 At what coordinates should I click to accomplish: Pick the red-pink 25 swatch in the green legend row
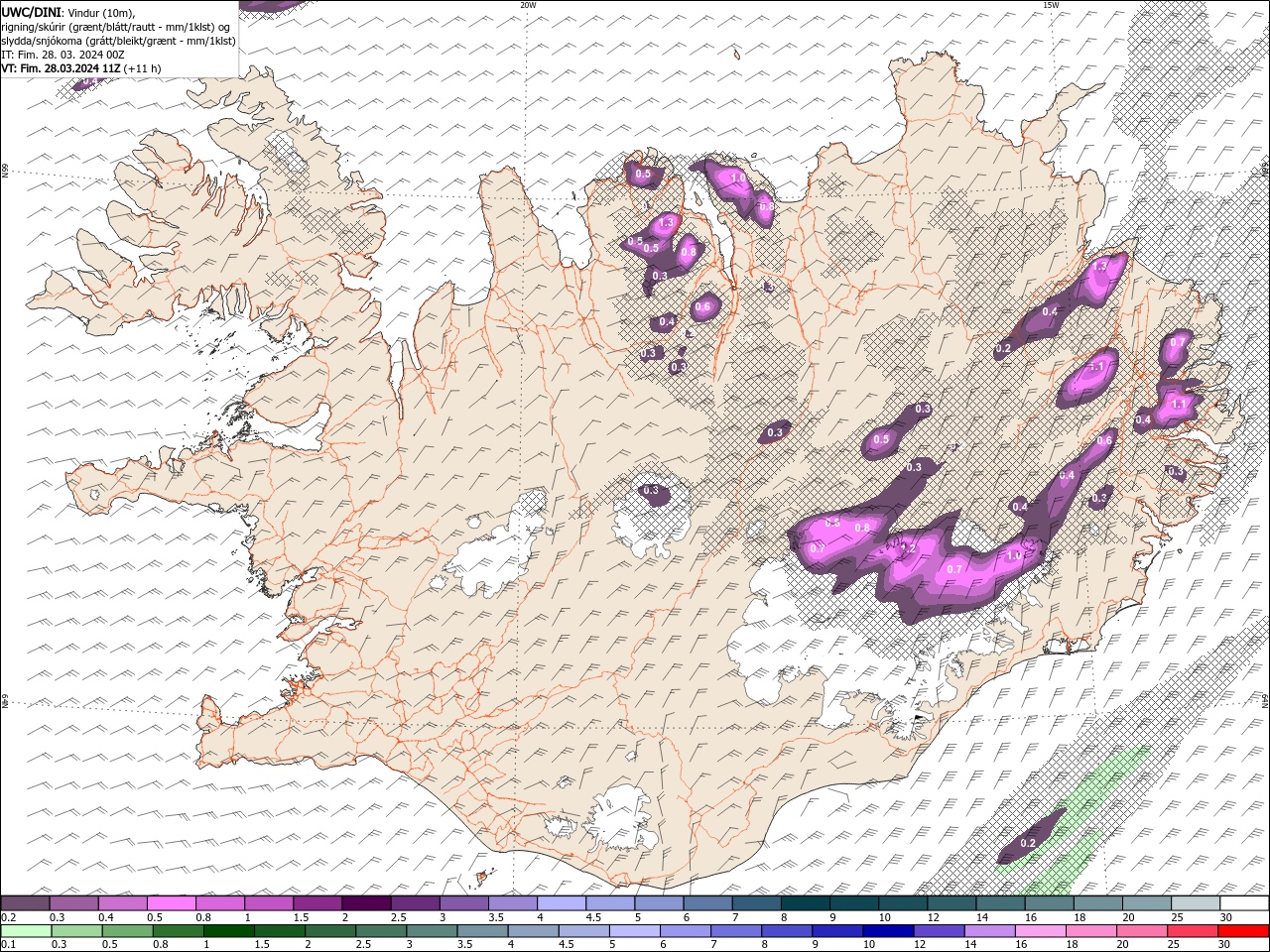coord(1192,931)
